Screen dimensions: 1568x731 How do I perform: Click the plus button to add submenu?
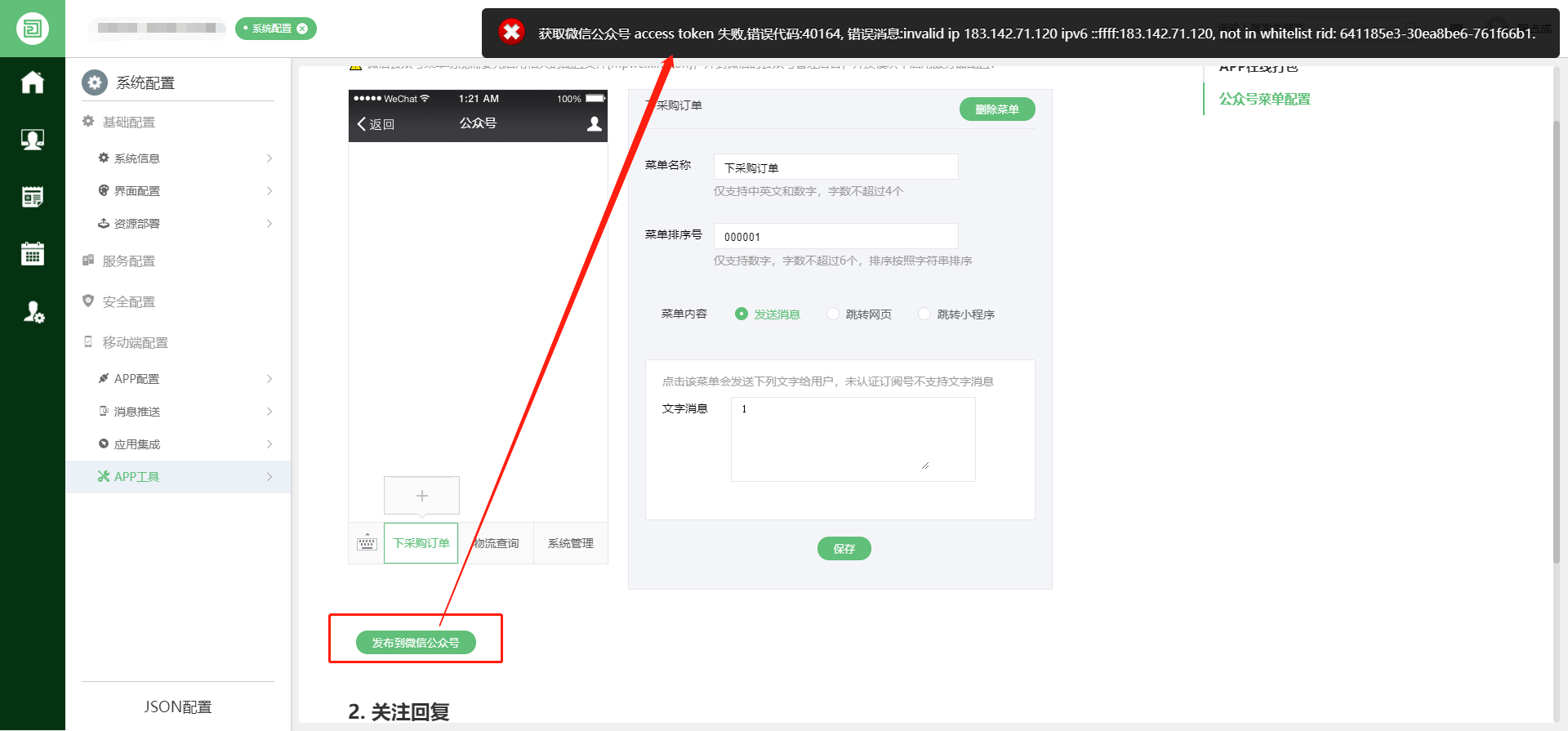point(421,495)
